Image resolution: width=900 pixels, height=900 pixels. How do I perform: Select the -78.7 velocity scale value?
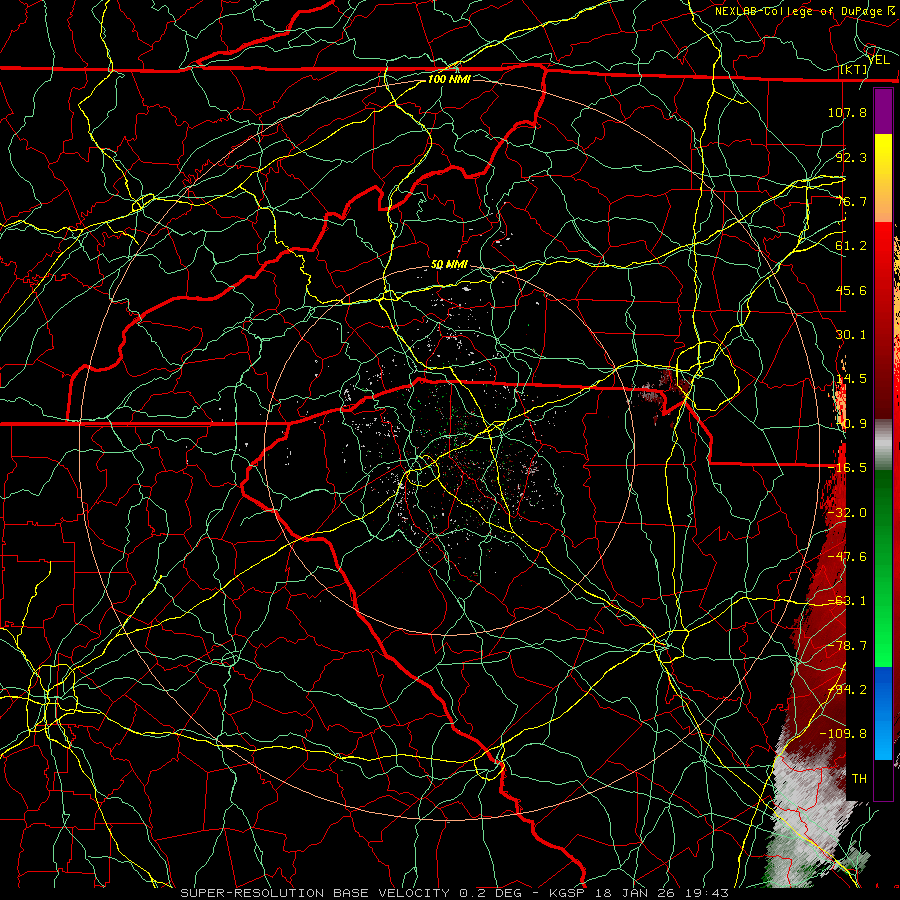(x=847, y=646)
